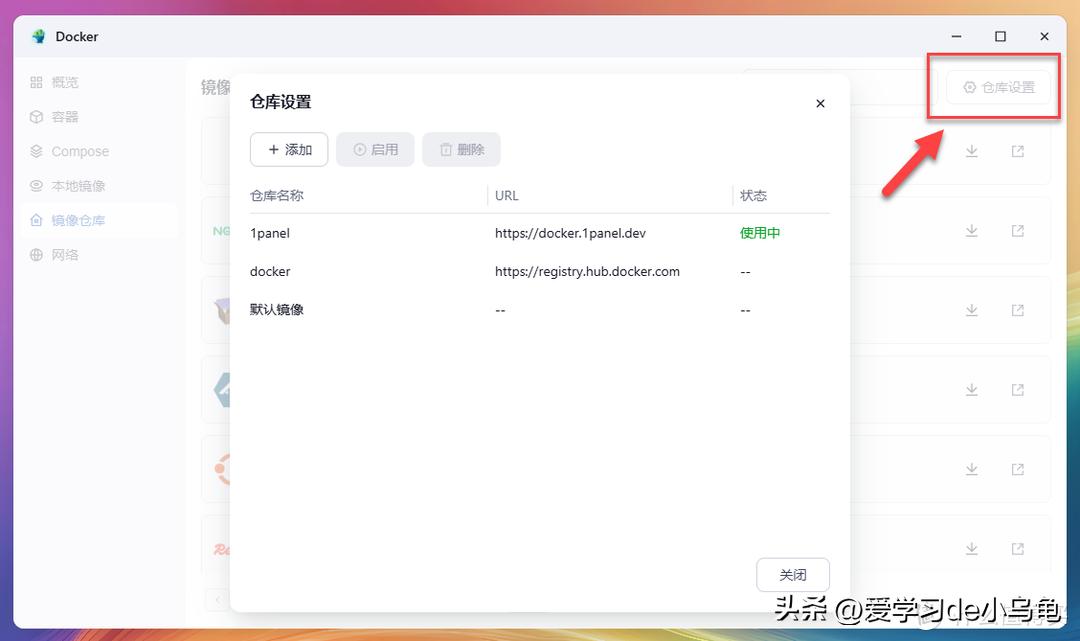Viewport: 1080px width, 641px height.
Task: Click the external link icon in the first image row
Action: 1017,152
